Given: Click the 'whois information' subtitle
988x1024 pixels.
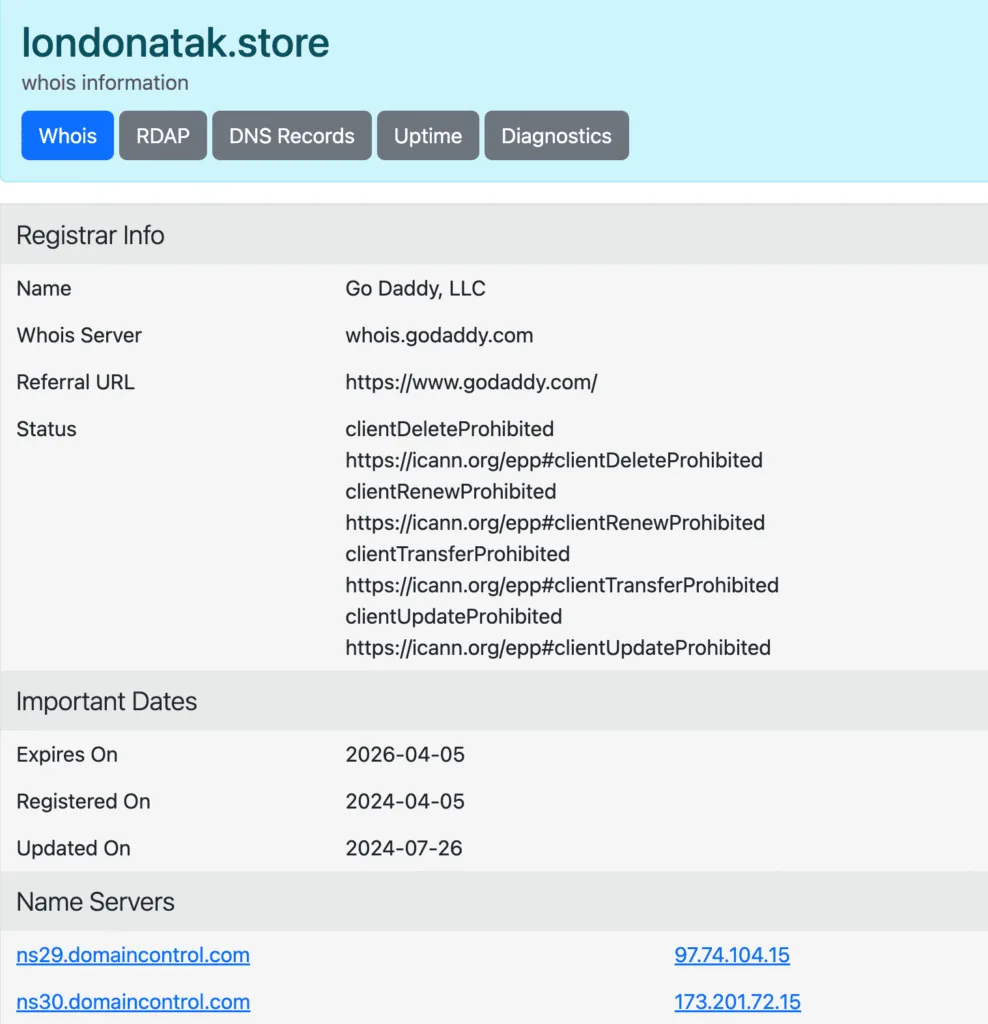Looking at the screenshot, I should tap(105, 83).
